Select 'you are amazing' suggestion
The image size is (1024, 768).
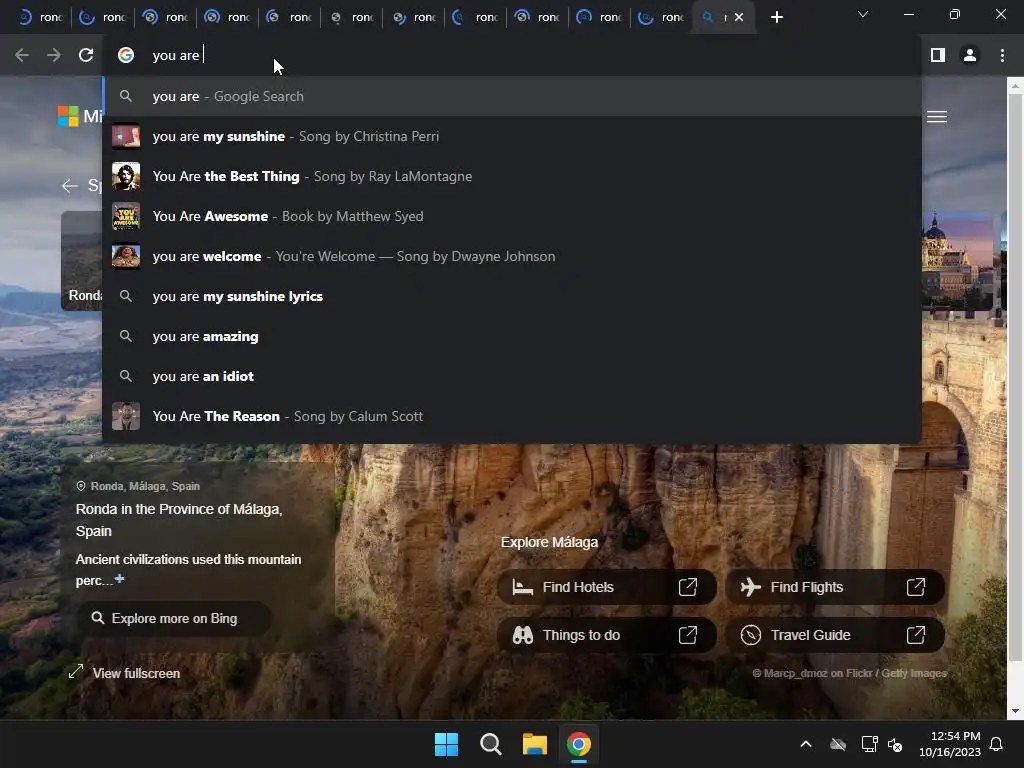click(512, 336)
